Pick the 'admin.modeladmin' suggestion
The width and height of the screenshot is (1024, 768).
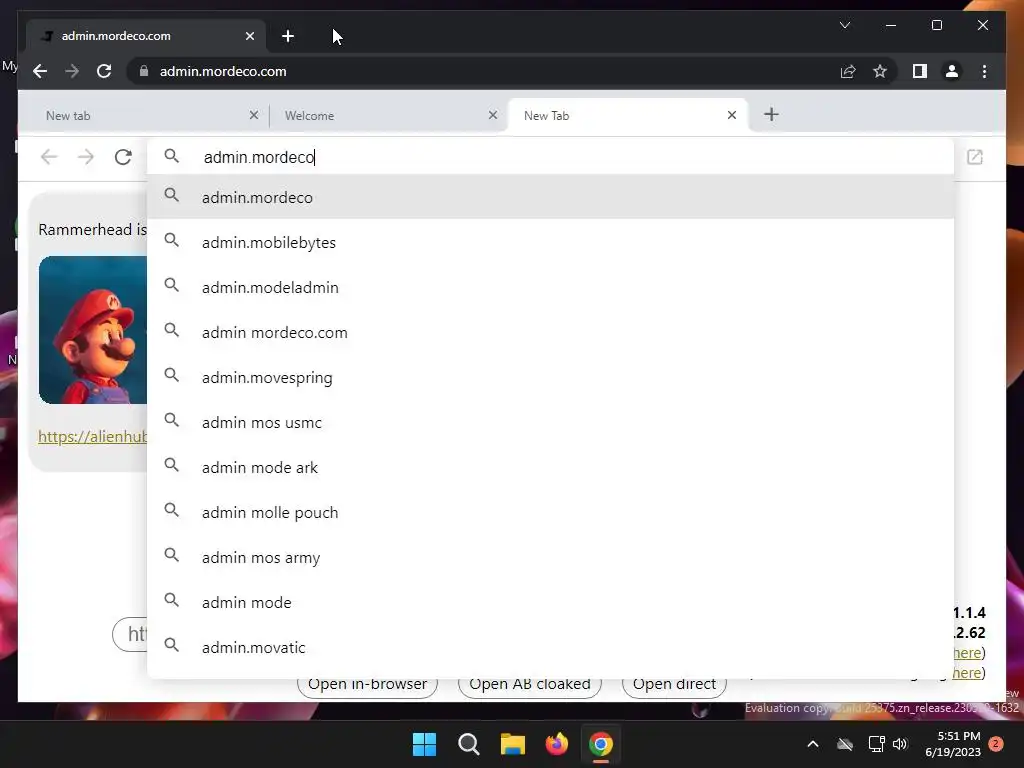[550, 287]
